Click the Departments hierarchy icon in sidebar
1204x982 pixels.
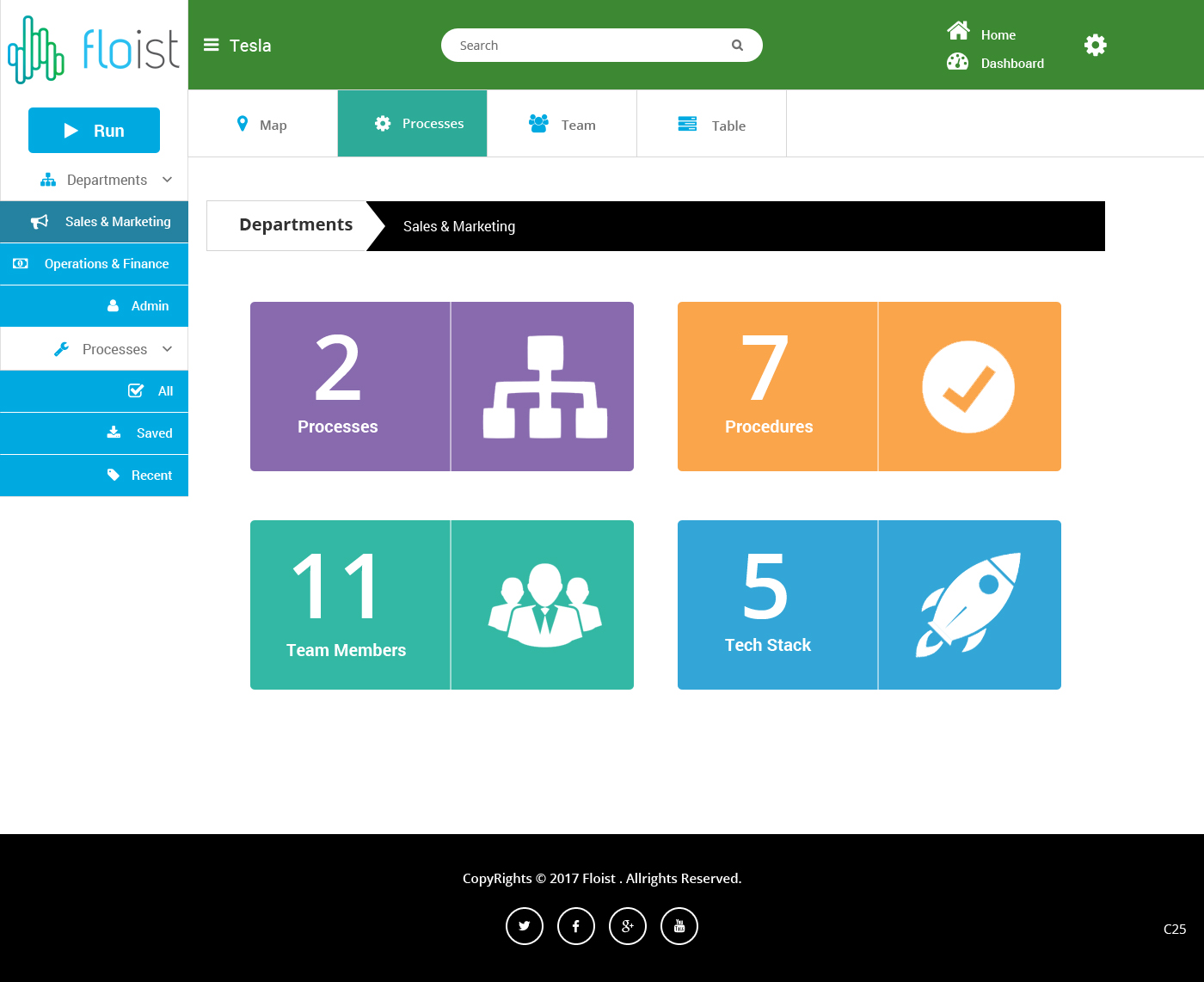click(x=48, y=180)
